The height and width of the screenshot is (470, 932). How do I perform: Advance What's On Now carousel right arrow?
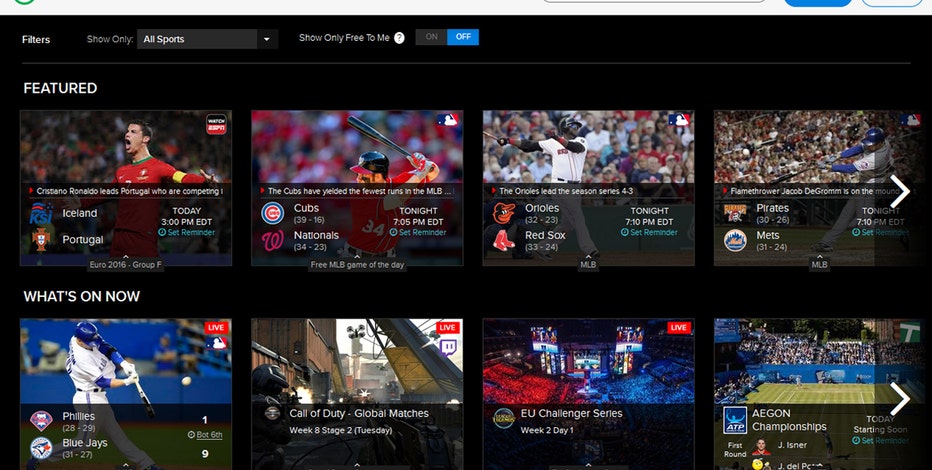[x=900, y=399]
